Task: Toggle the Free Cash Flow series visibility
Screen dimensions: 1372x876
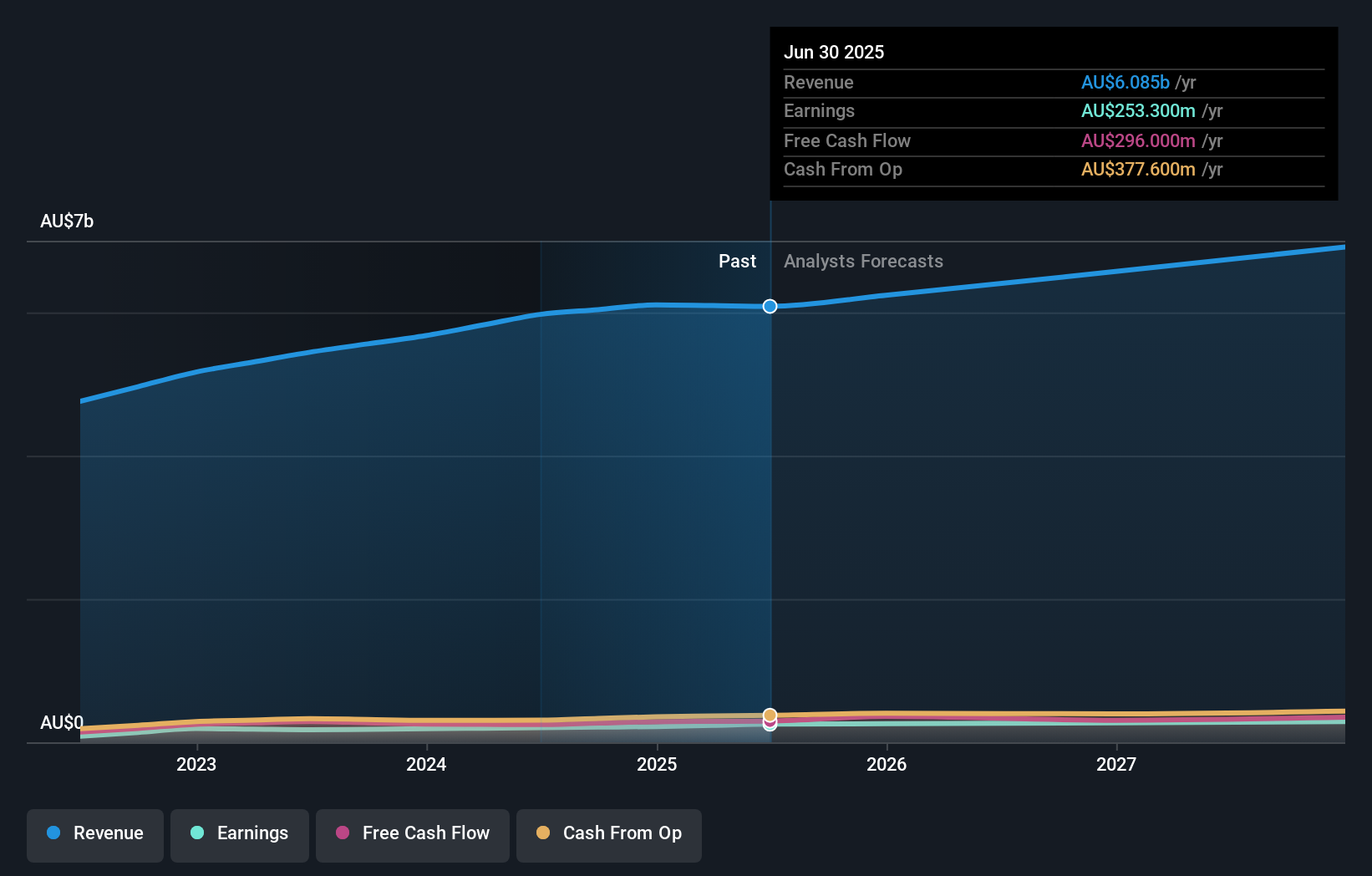Action: pos(413,833)
